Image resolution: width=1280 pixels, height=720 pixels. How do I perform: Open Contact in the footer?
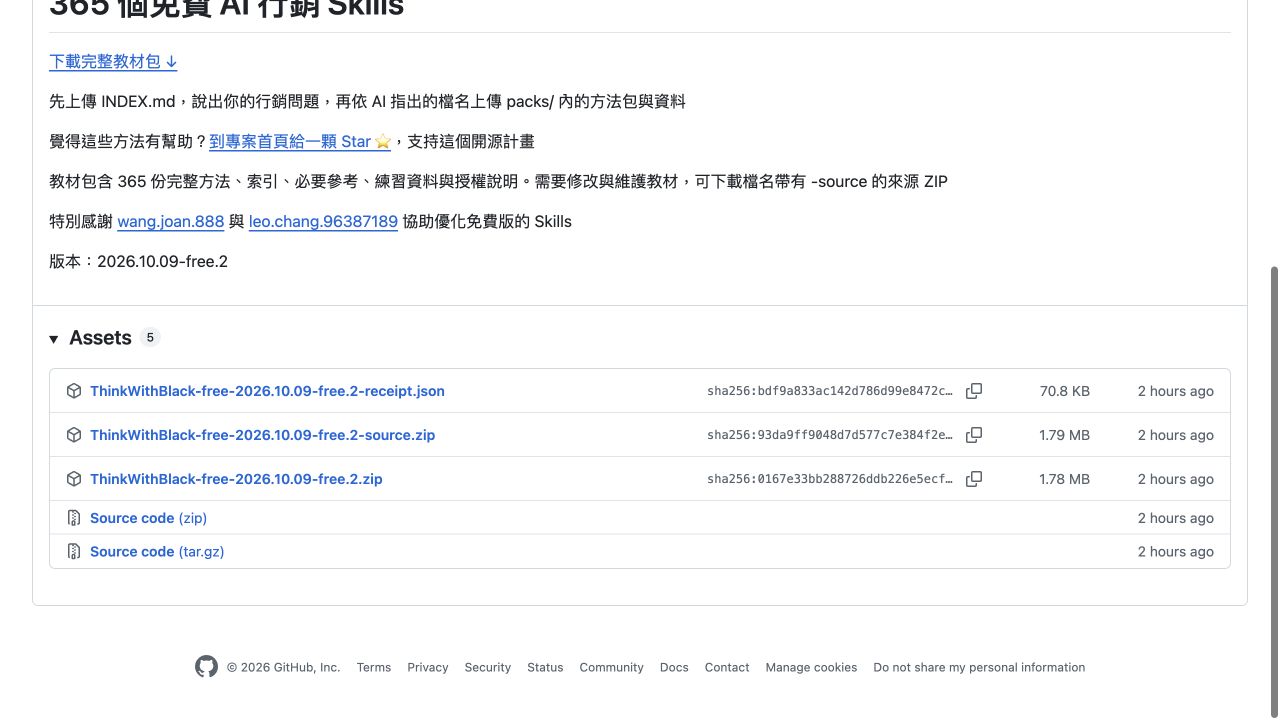click(x=727, y=667)
